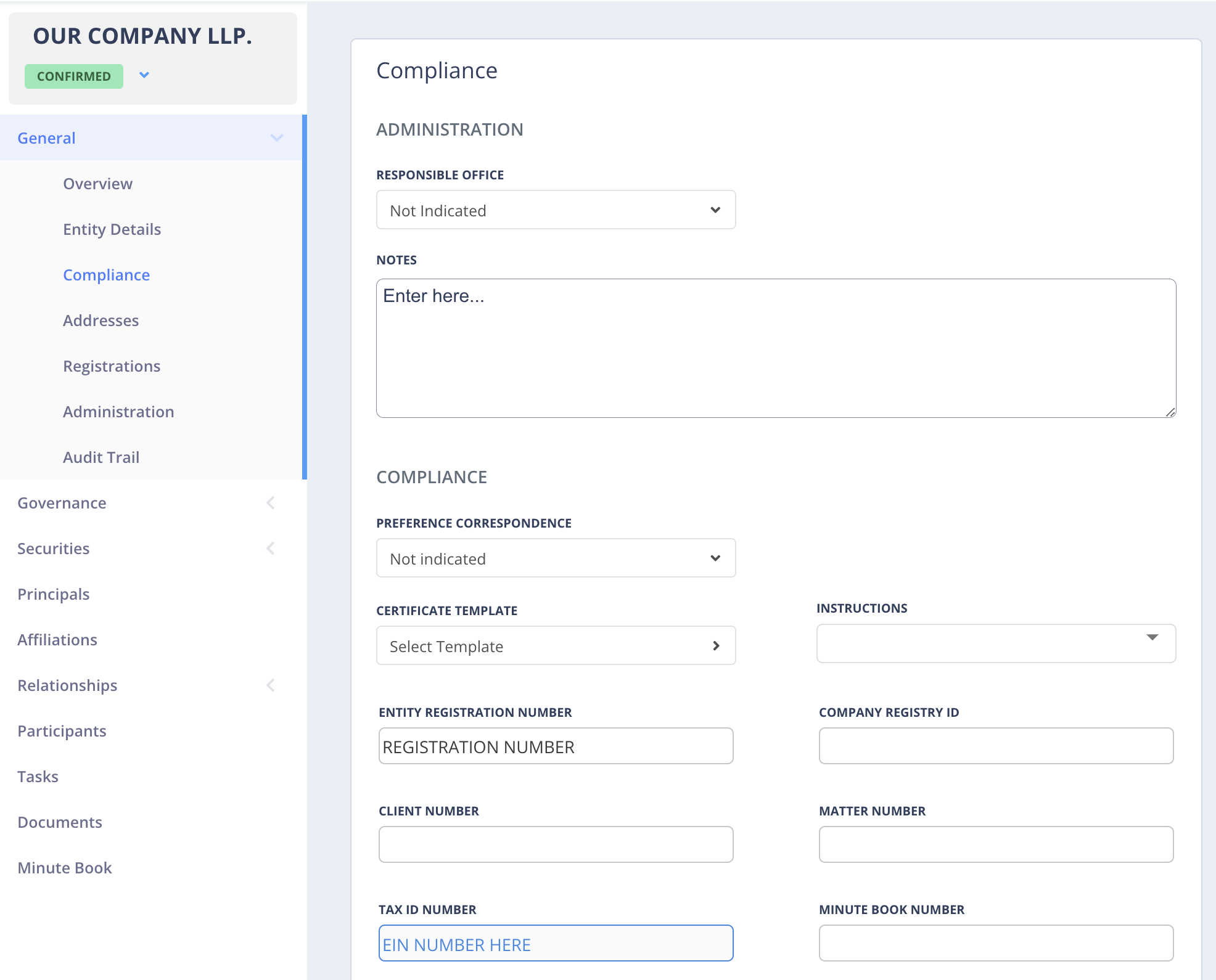
Task: Click the CONFIRMED status badge
Action: pyautogui.click(x=74, y=76)
